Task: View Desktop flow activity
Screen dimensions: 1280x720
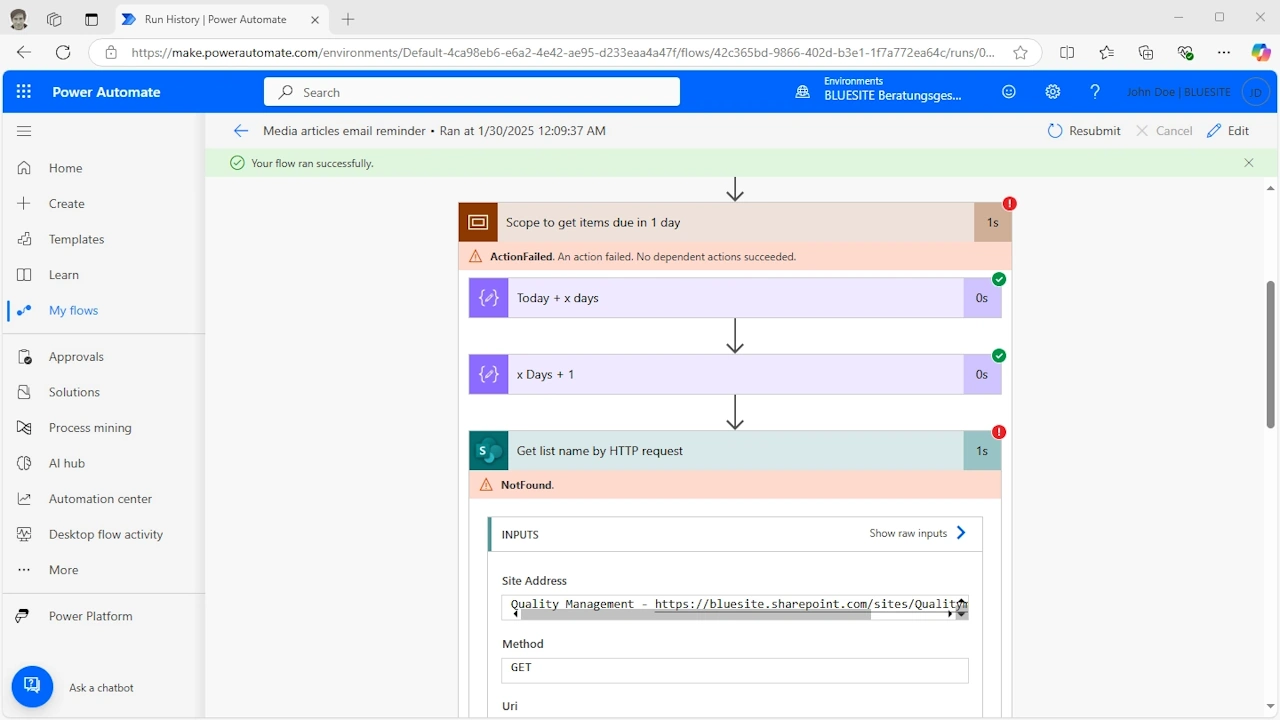Action: 104,534
